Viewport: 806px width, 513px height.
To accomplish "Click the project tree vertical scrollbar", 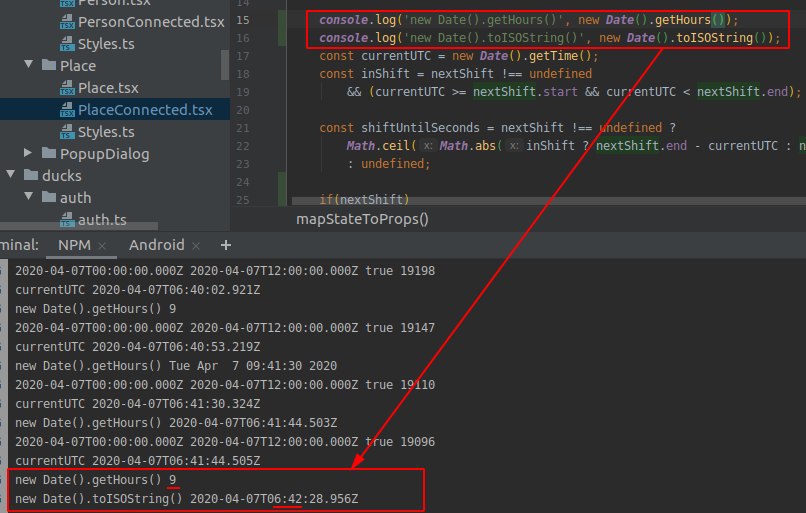I will (x=225, y=65).
